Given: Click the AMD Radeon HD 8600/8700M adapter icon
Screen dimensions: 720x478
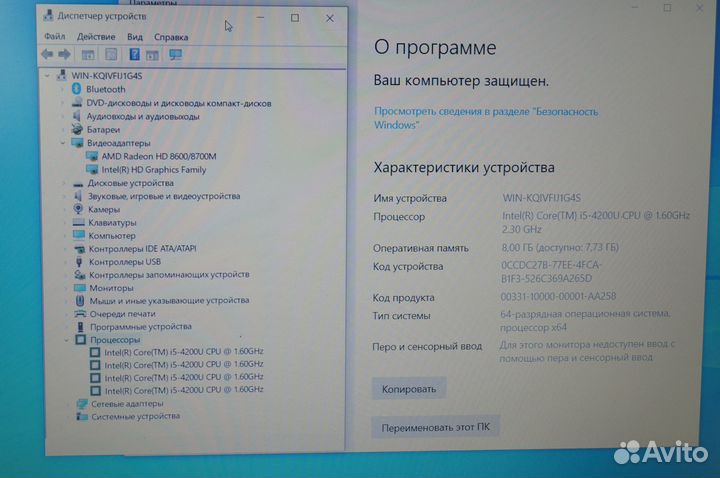Looking at the screenshot, I should (x=92, y=156).
